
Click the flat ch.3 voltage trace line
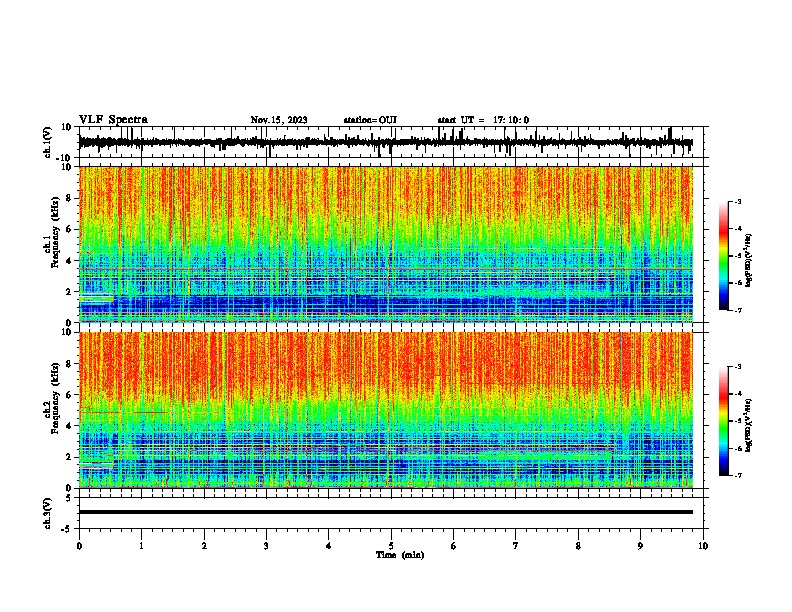tap(385, 512)
